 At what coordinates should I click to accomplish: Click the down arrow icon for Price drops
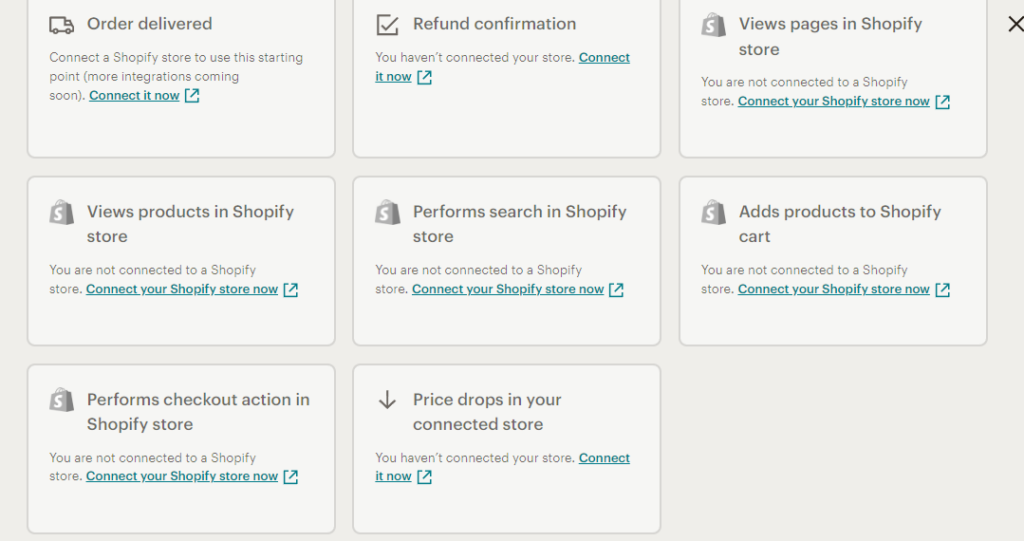click(387, 399)
